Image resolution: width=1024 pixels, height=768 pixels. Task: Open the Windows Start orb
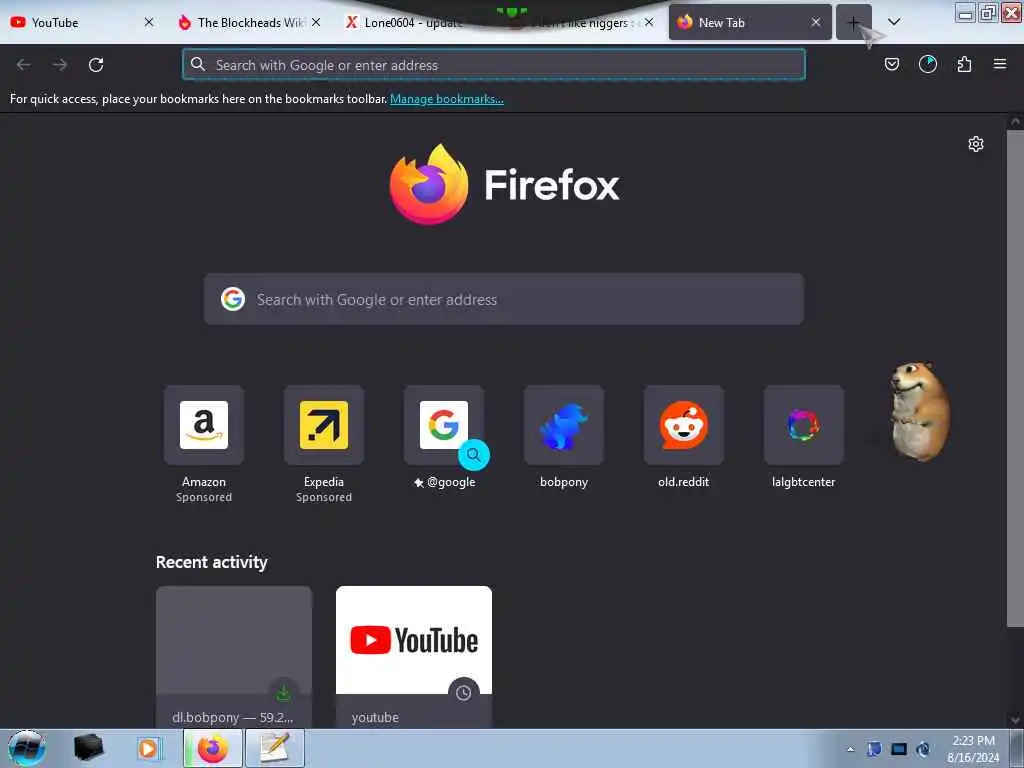[x=27, y=748]
